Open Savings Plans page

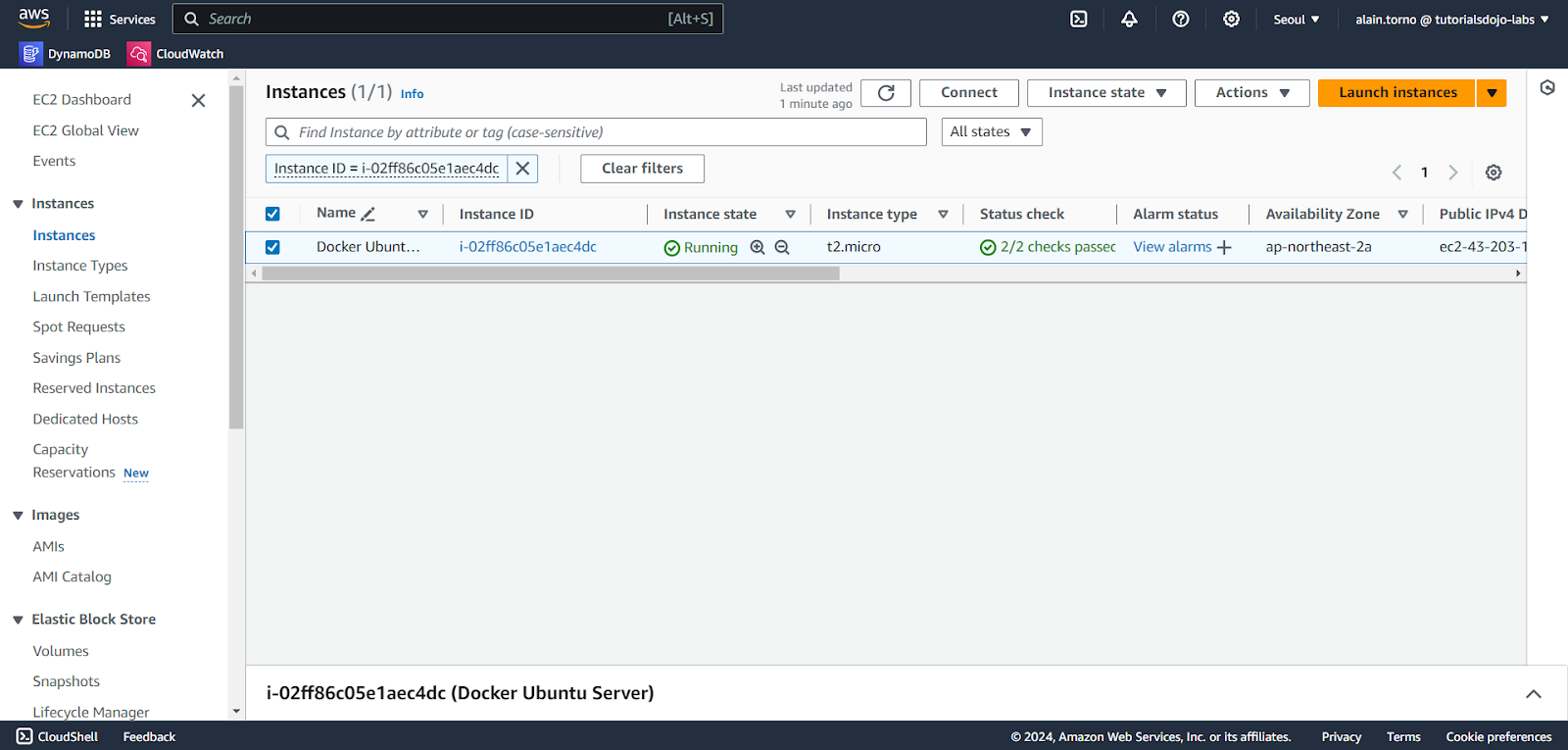[x=76, y=358]
